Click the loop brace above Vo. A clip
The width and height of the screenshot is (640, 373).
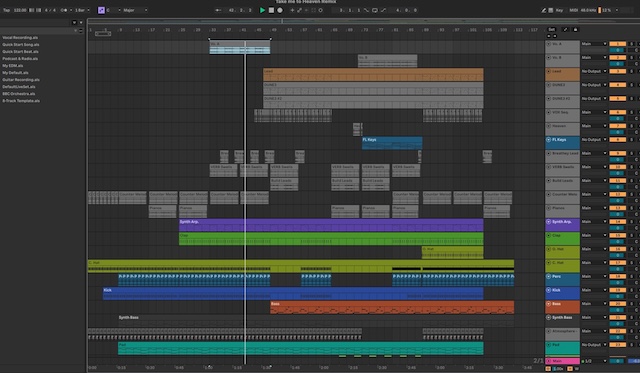tap(240, 39)
